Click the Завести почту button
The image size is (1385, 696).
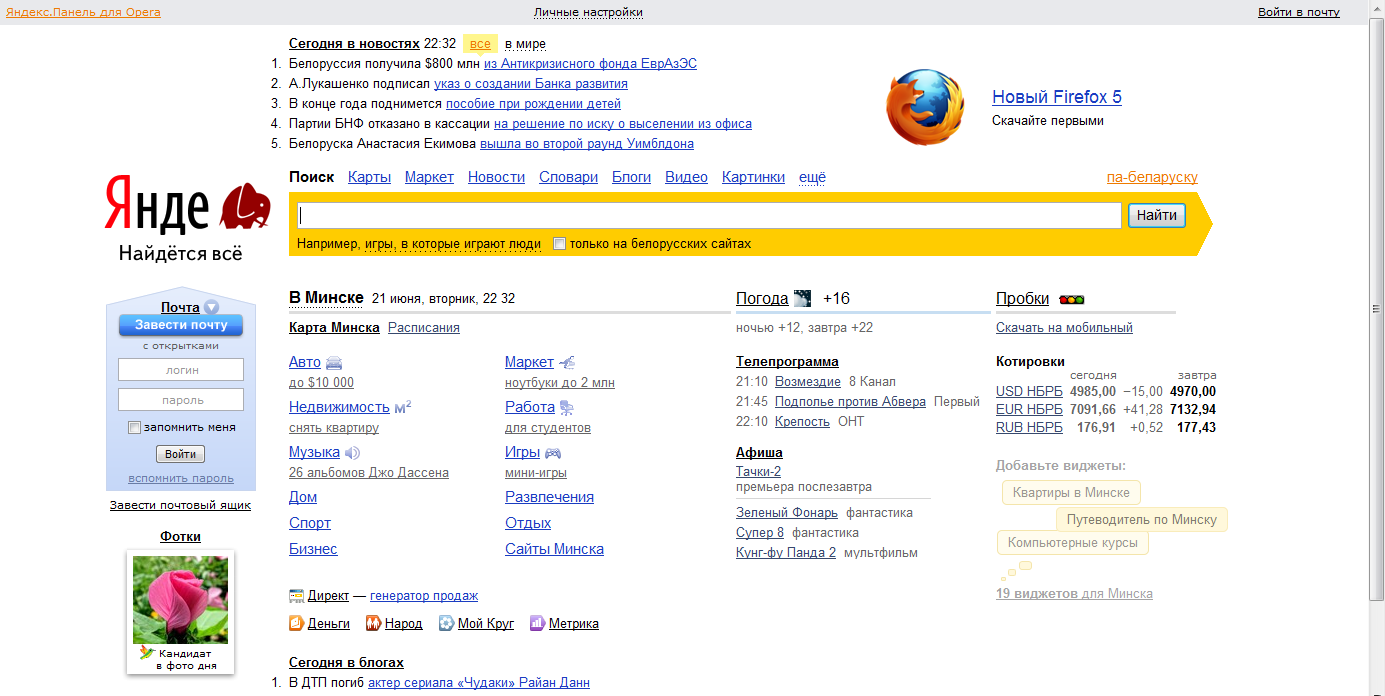tap(181, 325)
